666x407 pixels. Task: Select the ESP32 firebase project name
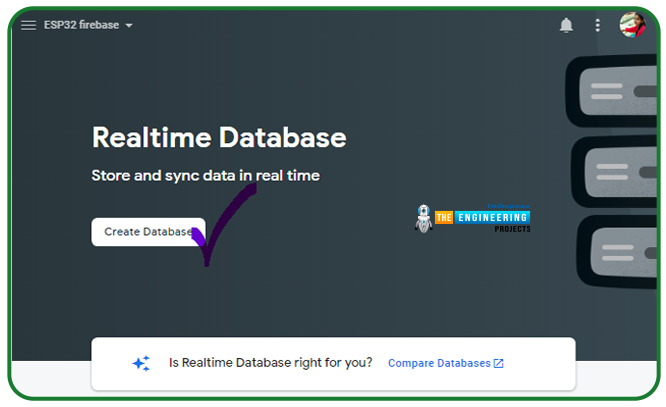pos(81,25)
